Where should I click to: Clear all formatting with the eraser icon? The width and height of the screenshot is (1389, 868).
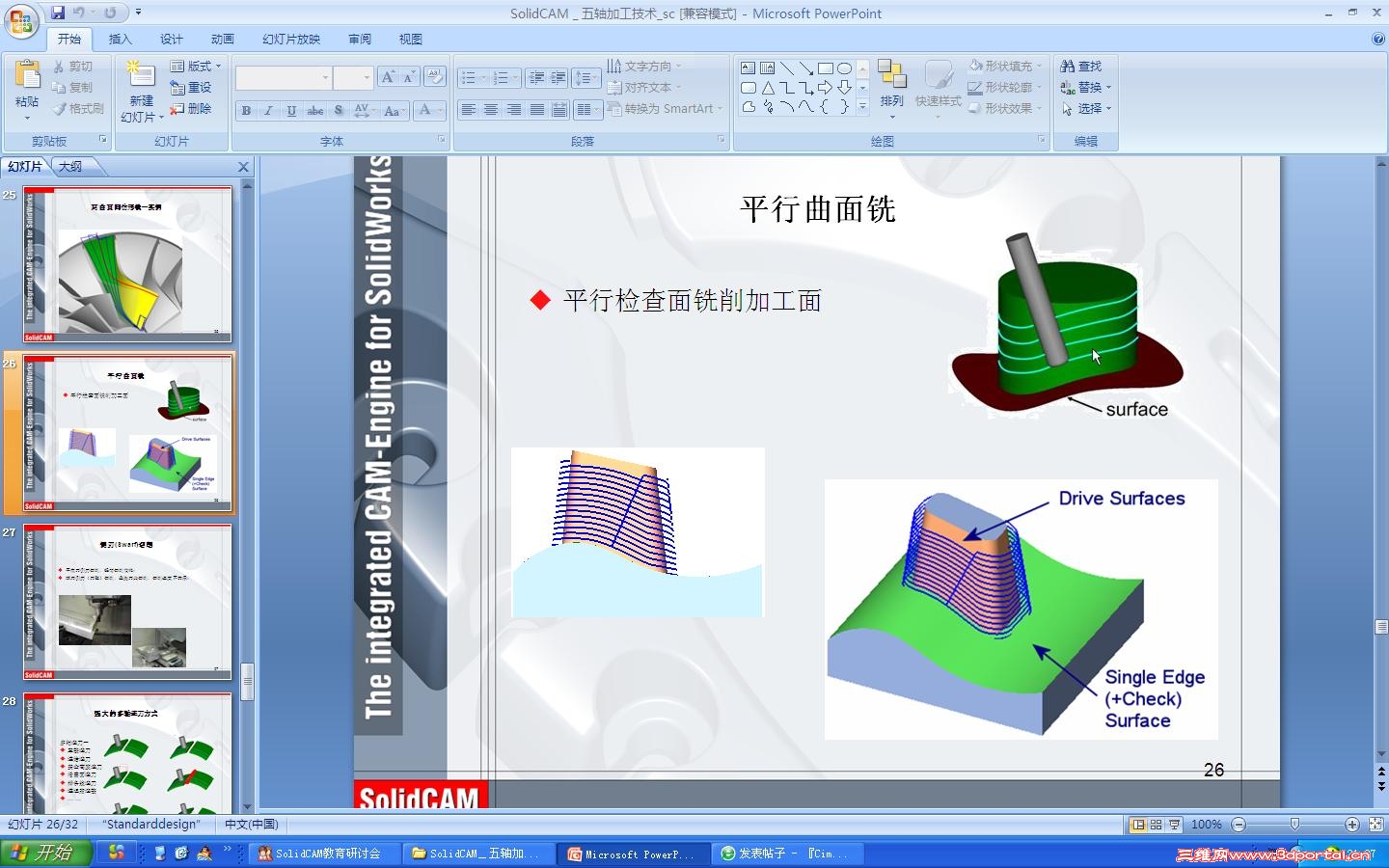click(x=434, y=77)
